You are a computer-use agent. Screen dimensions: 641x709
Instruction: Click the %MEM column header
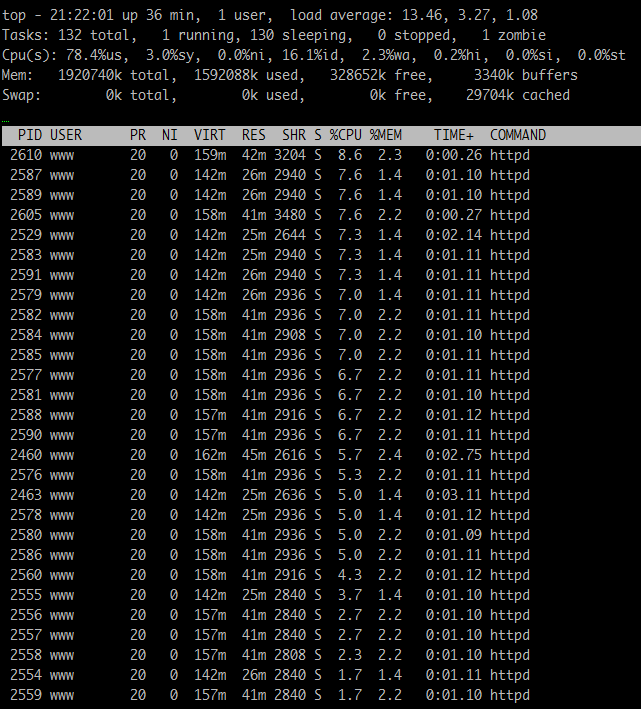coord(385,135)
